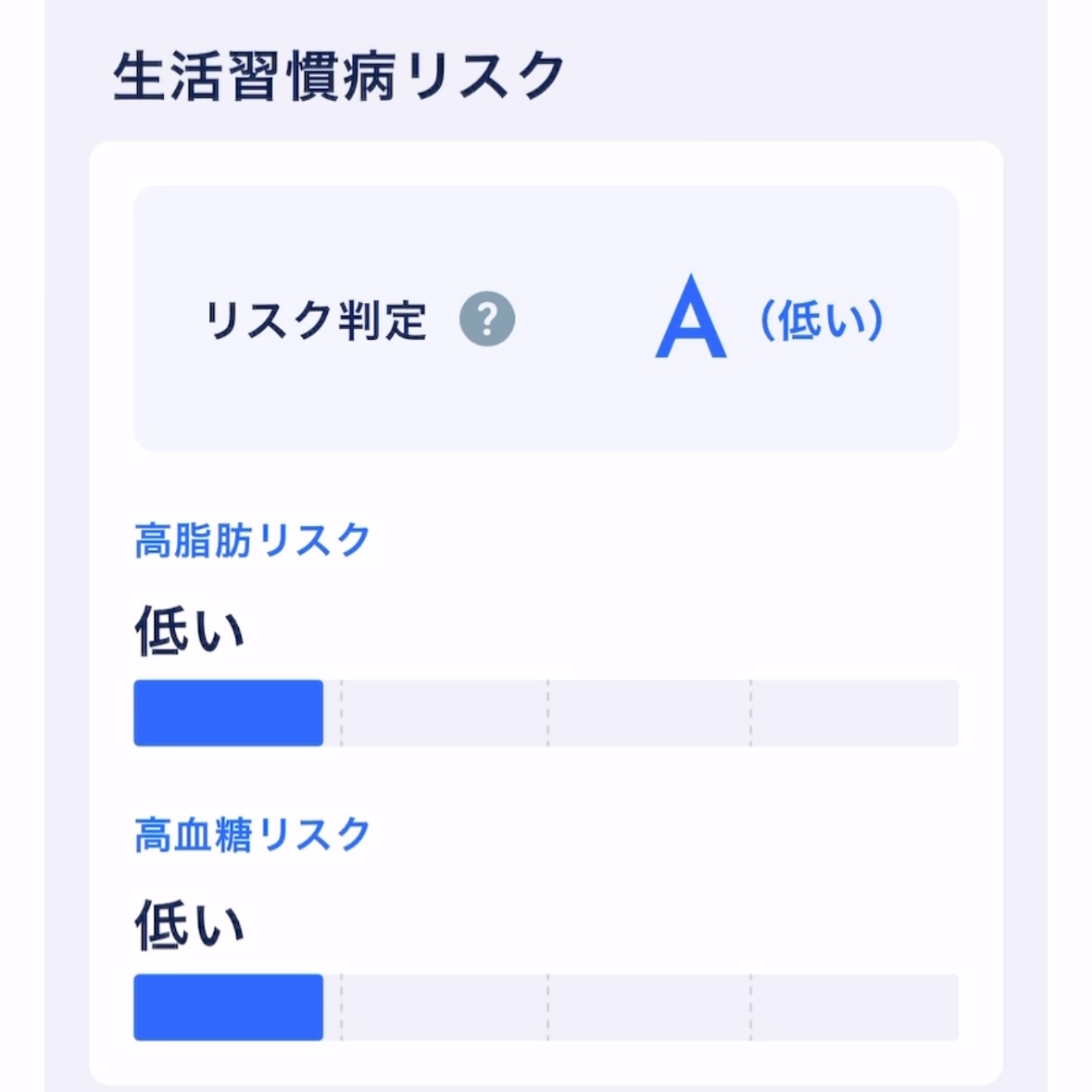Click the question mark help icon
This screenshot has height=1092, width=1092.
487,320
